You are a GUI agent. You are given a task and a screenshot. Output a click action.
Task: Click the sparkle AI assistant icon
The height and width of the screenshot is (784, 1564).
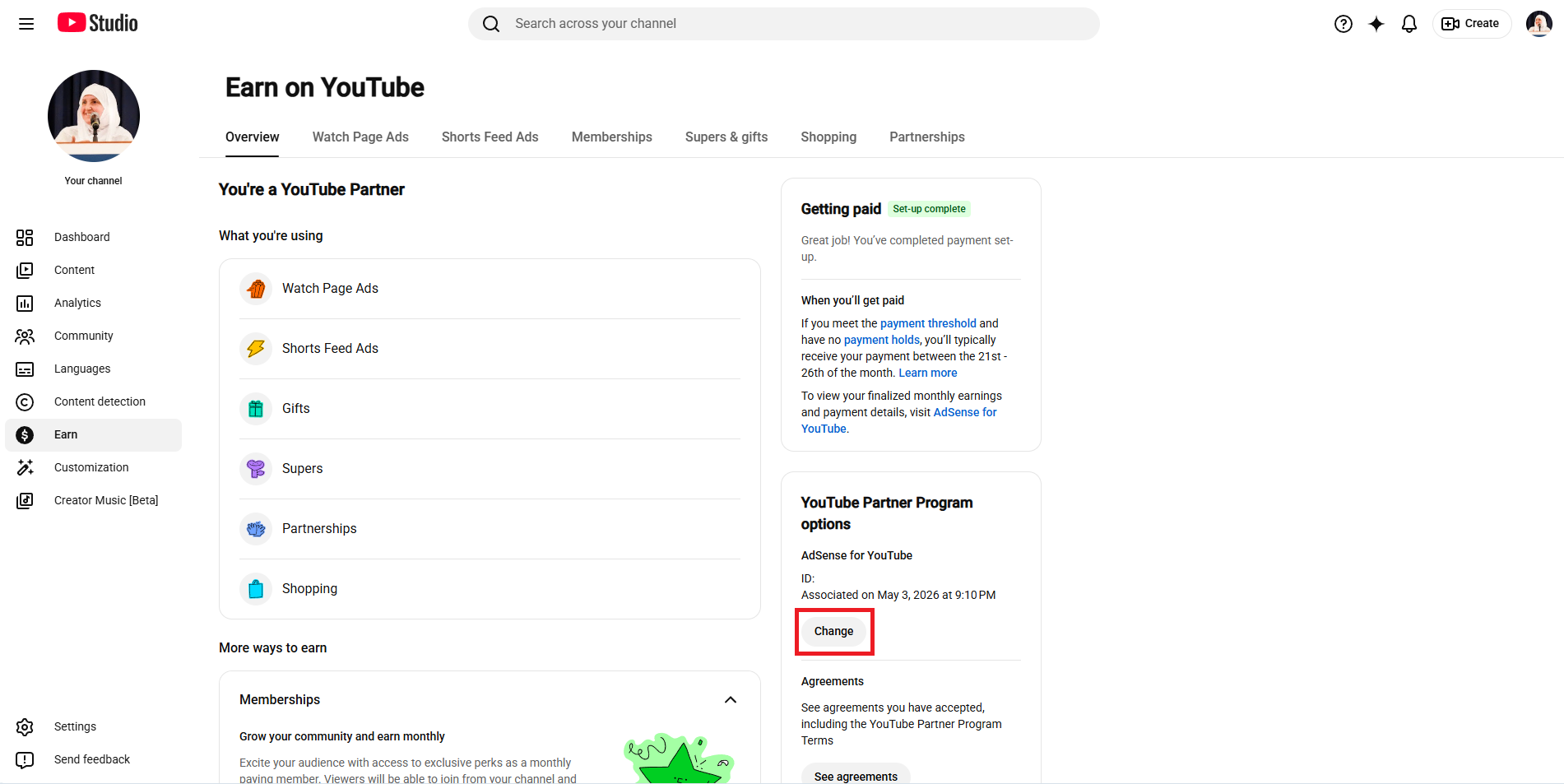(1376, 24)
